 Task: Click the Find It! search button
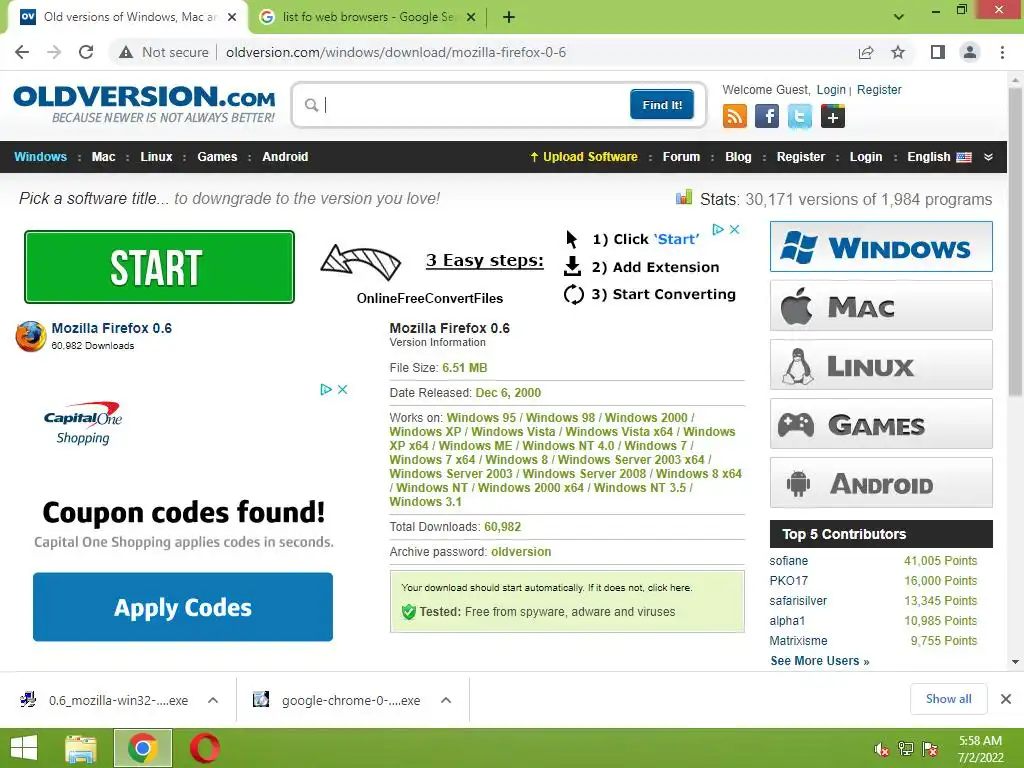tap(662, 104)
